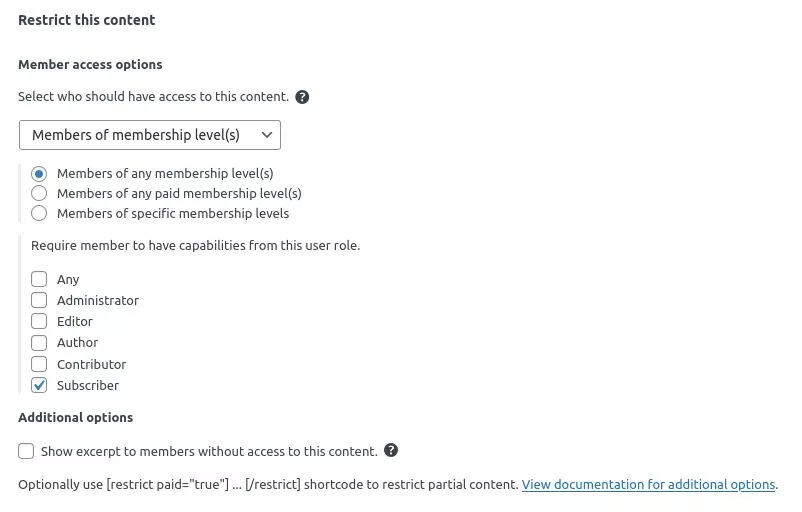Open View documentation for additional options link
Viewport: 802px width, 512px height.
pos(649,484)
